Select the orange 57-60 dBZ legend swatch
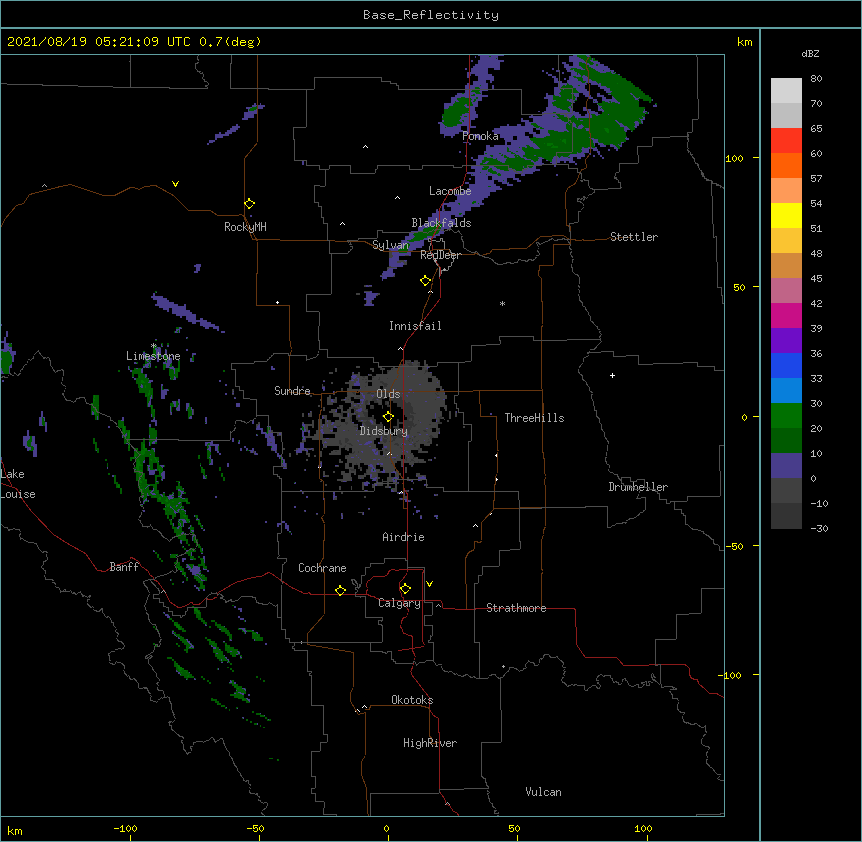 [x=786, y=165]
